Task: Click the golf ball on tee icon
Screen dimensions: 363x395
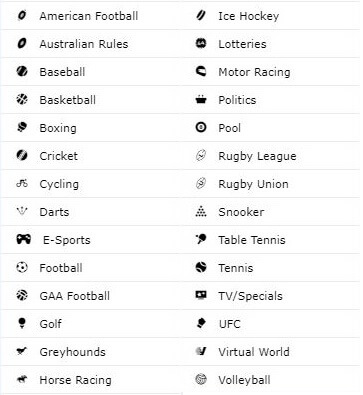Action: pyautogui.click(x=22, y=323)
